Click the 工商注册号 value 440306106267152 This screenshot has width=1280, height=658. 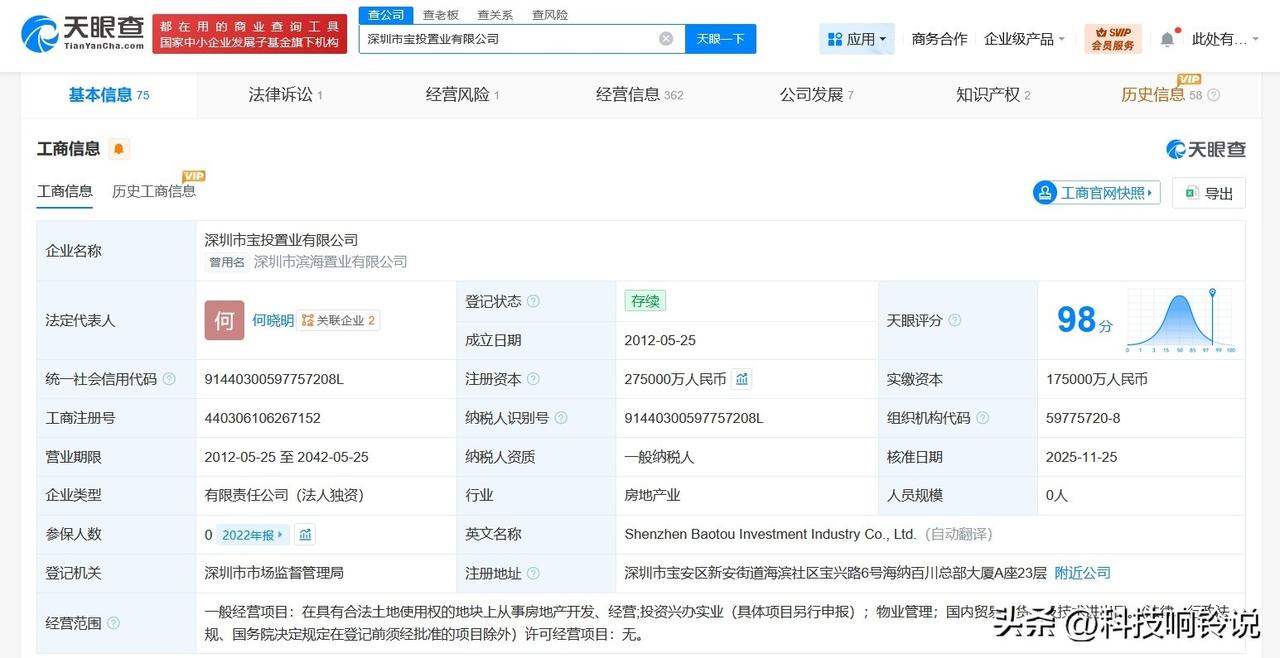click(263, 418)
